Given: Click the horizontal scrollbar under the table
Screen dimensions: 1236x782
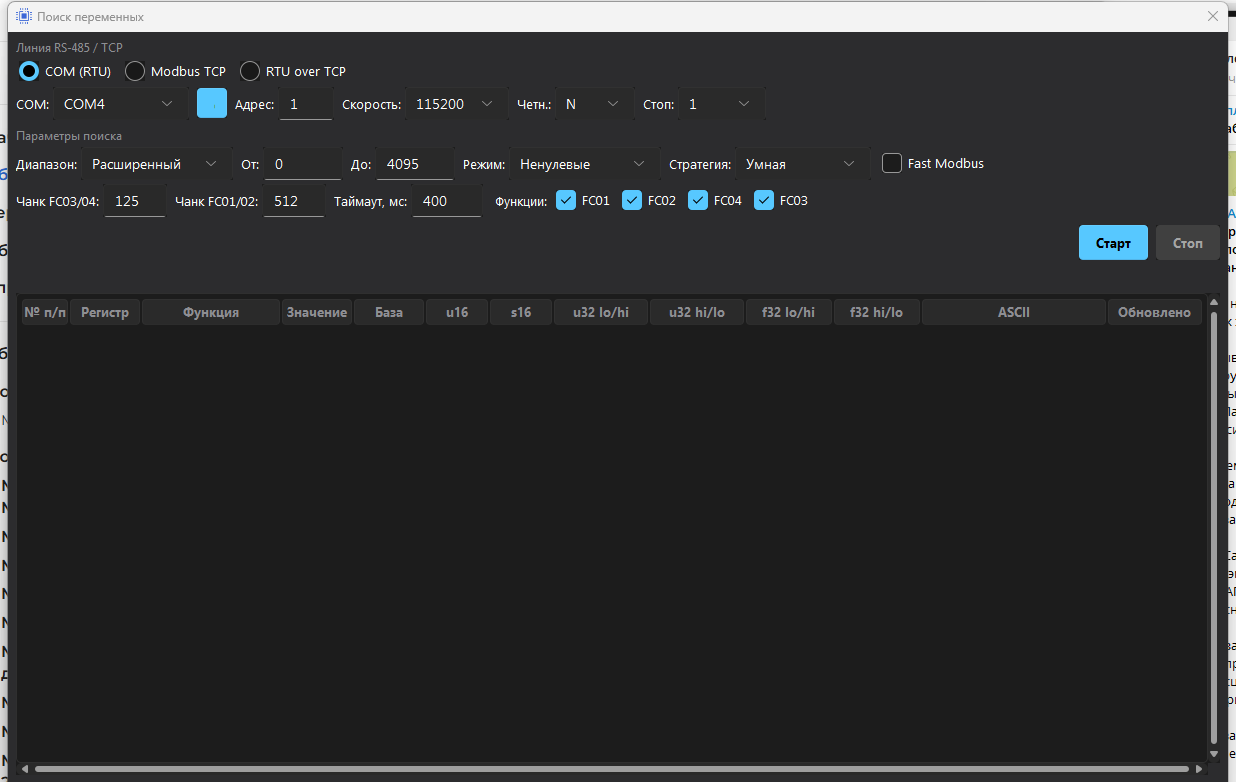Looking at the screenshot, I should (x=612, y=769).
